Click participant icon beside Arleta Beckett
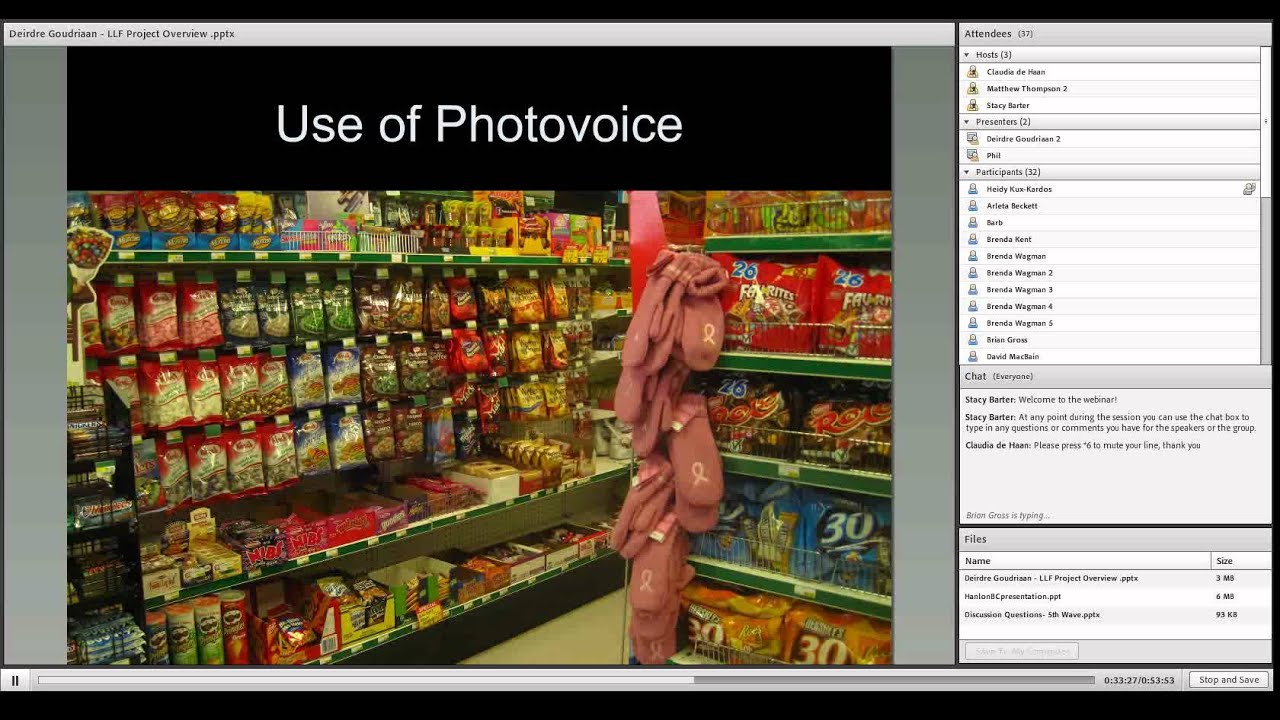This screenshot has width=1280, height=720. pyautogui.click(x=973, y=206)
